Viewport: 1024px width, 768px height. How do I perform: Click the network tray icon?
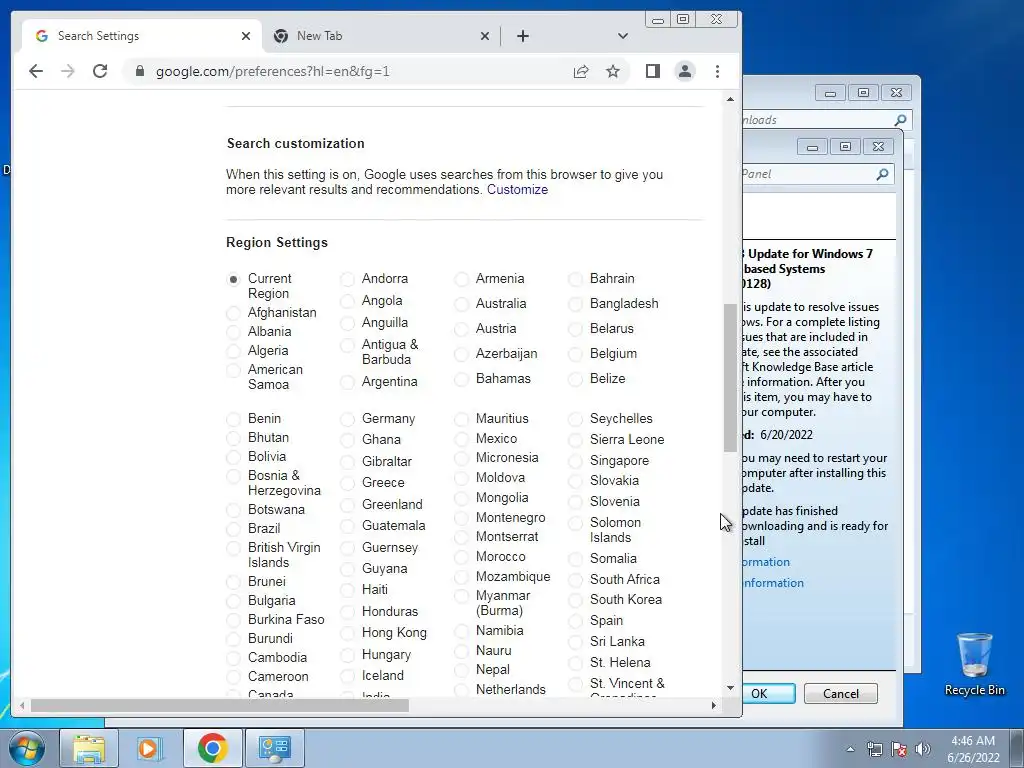(x=874, y=749)
